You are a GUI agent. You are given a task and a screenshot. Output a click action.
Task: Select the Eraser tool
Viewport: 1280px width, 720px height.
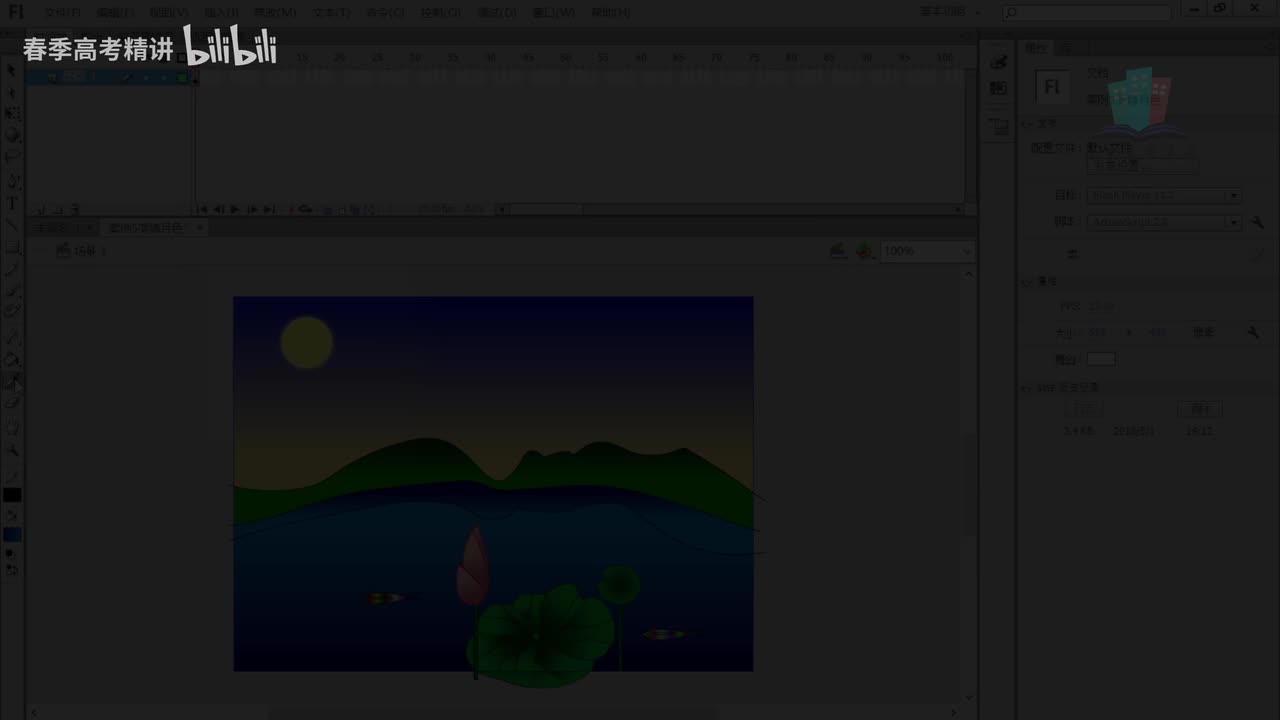coord(12,403)
